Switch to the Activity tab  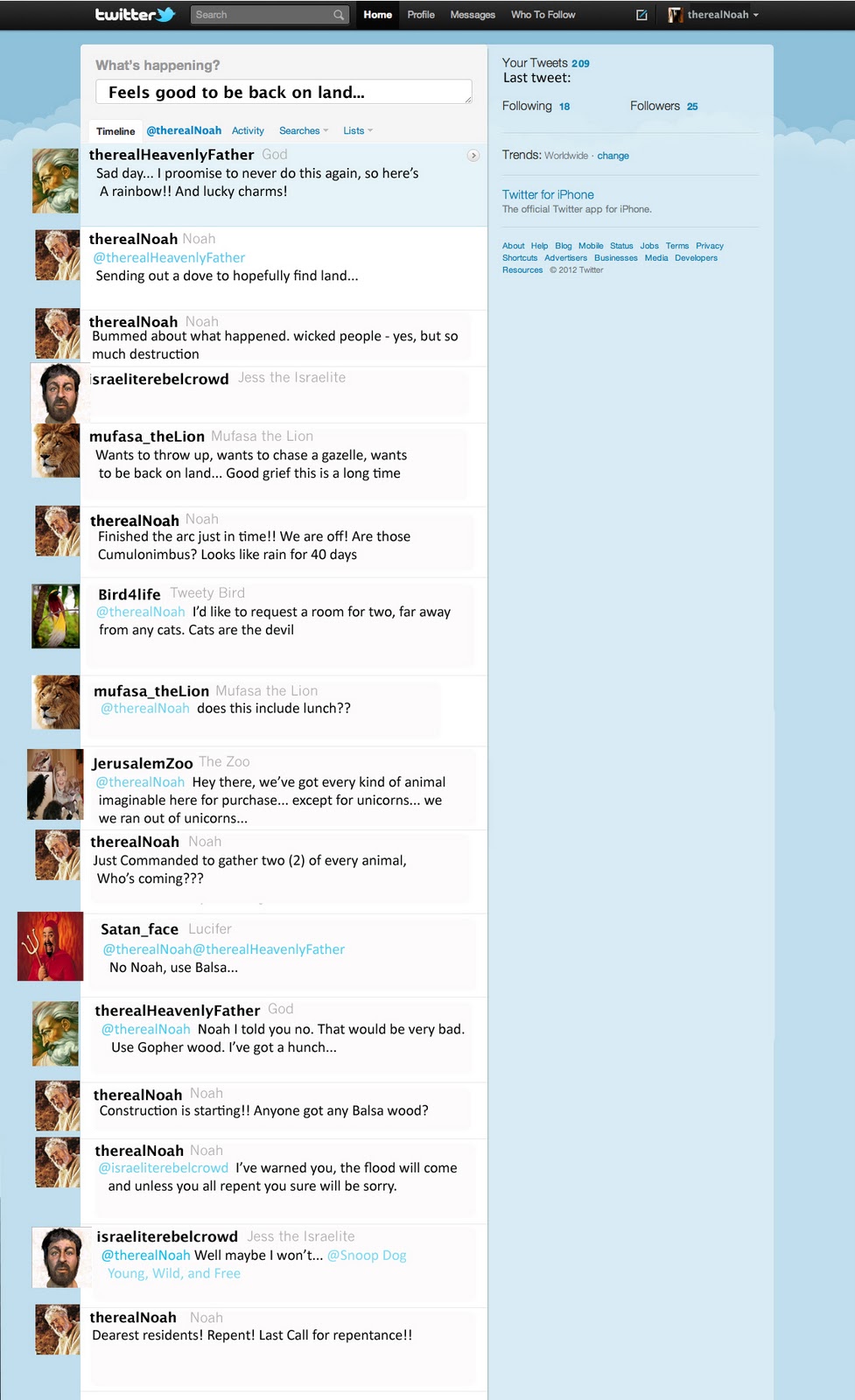tap(248, 130)
